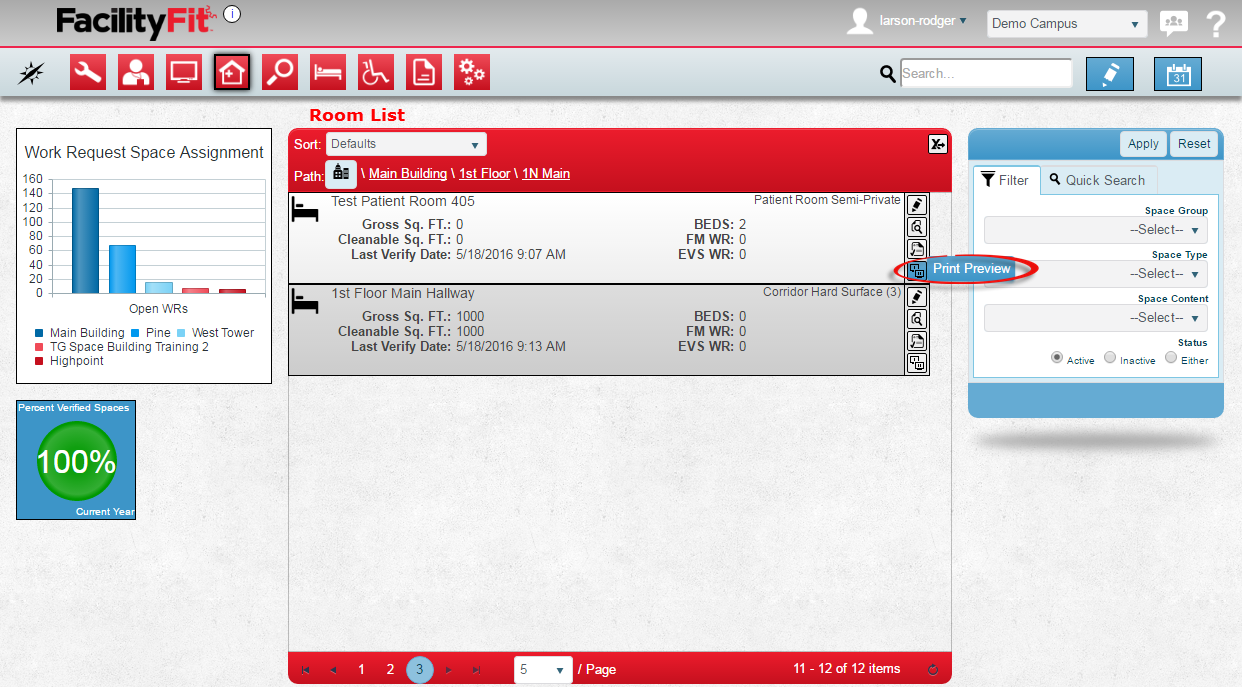The image size is (1242, 687).
Task: Click the wrench work request icon
Action: pos(88,72)
